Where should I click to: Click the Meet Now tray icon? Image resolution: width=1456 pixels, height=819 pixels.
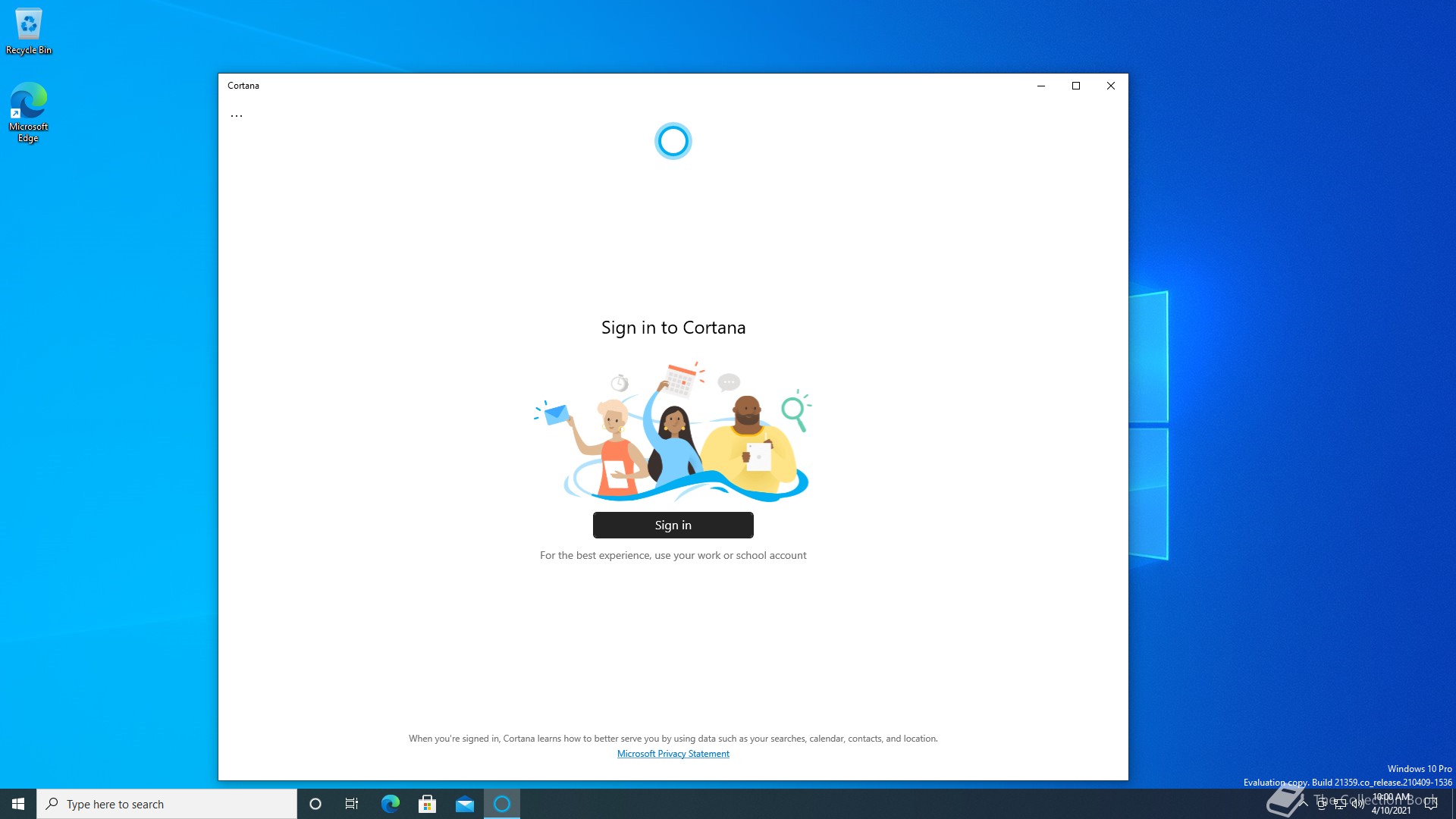(1322, 804)
